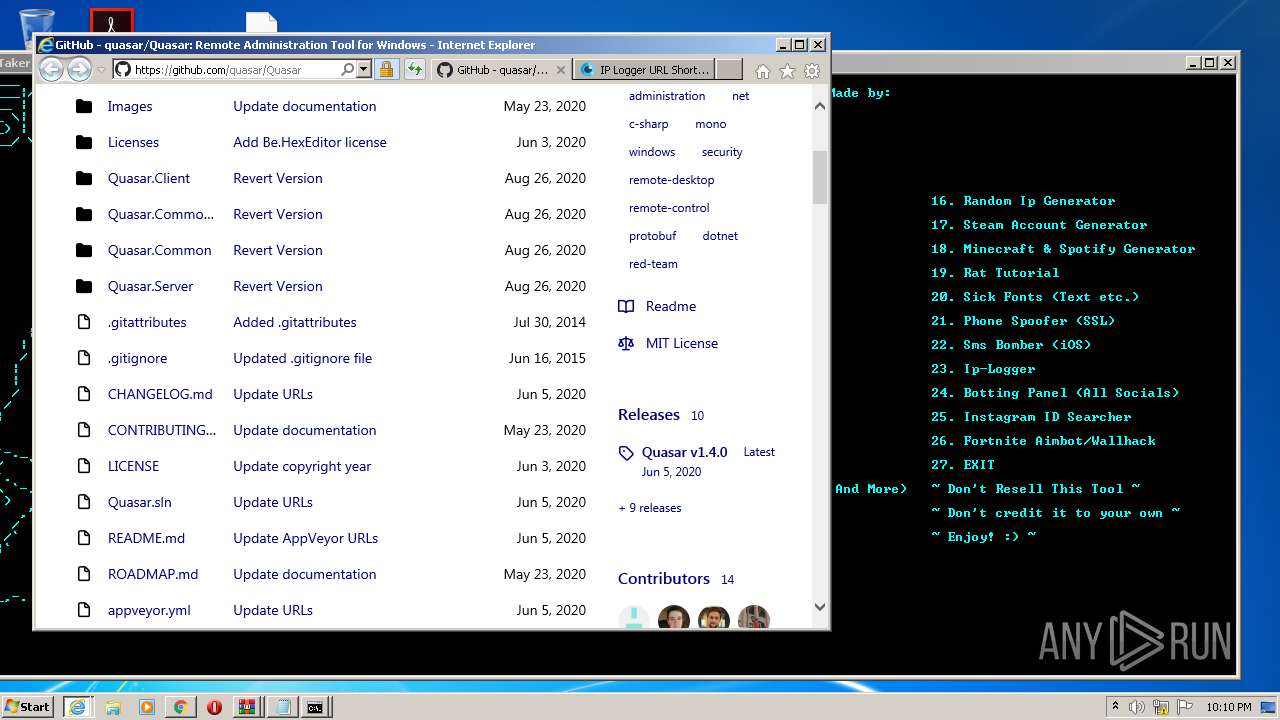
Task: Show hidden tray icons arrow
Action: click(x=1115, y=706)
